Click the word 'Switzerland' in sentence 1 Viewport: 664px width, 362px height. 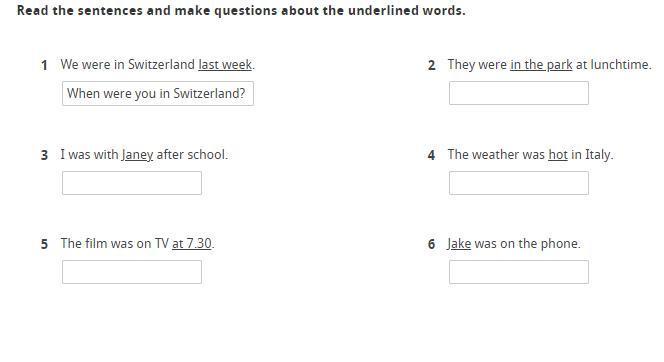[161, 64]
